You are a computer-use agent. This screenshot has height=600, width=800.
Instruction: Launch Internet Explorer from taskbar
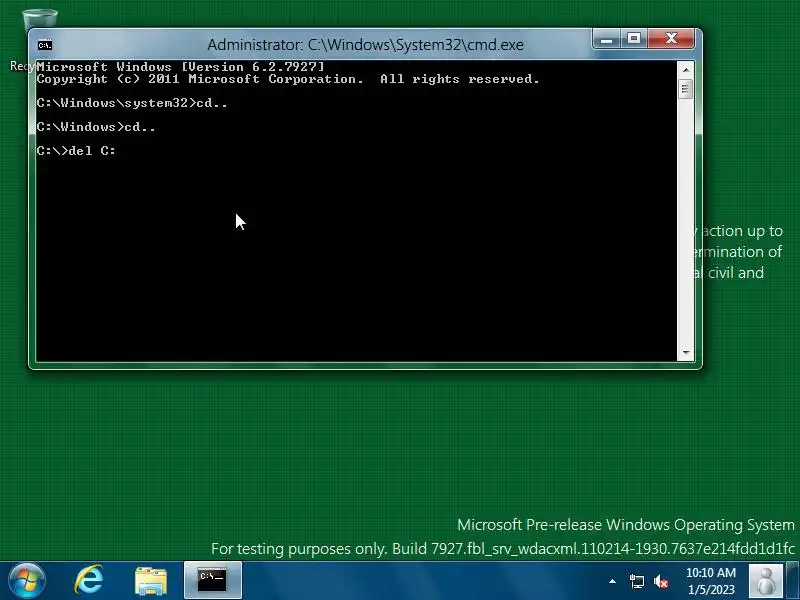(x=89, y=580)
